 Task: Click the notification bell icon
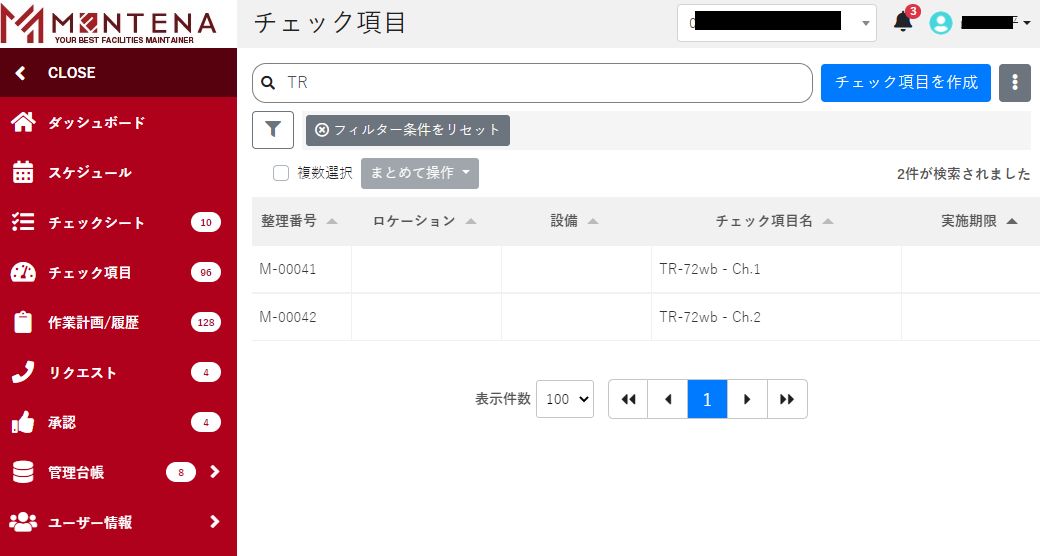click(903, 22)
